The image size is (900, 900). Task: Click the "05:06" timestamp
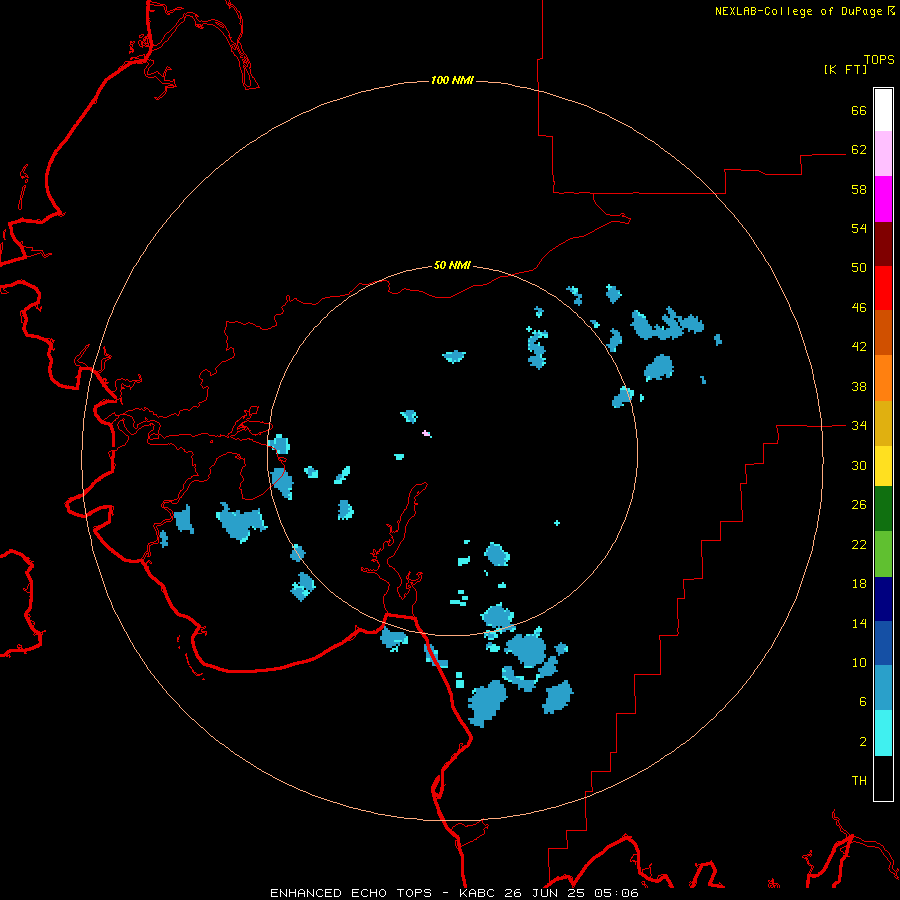[616, 893]
